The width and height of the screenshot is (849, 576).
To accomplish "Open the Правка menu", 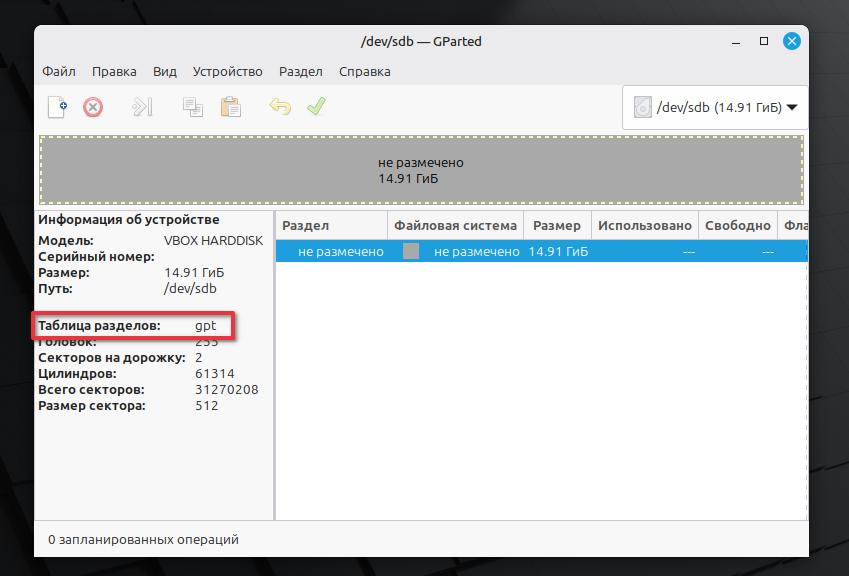I will (114, 71).
